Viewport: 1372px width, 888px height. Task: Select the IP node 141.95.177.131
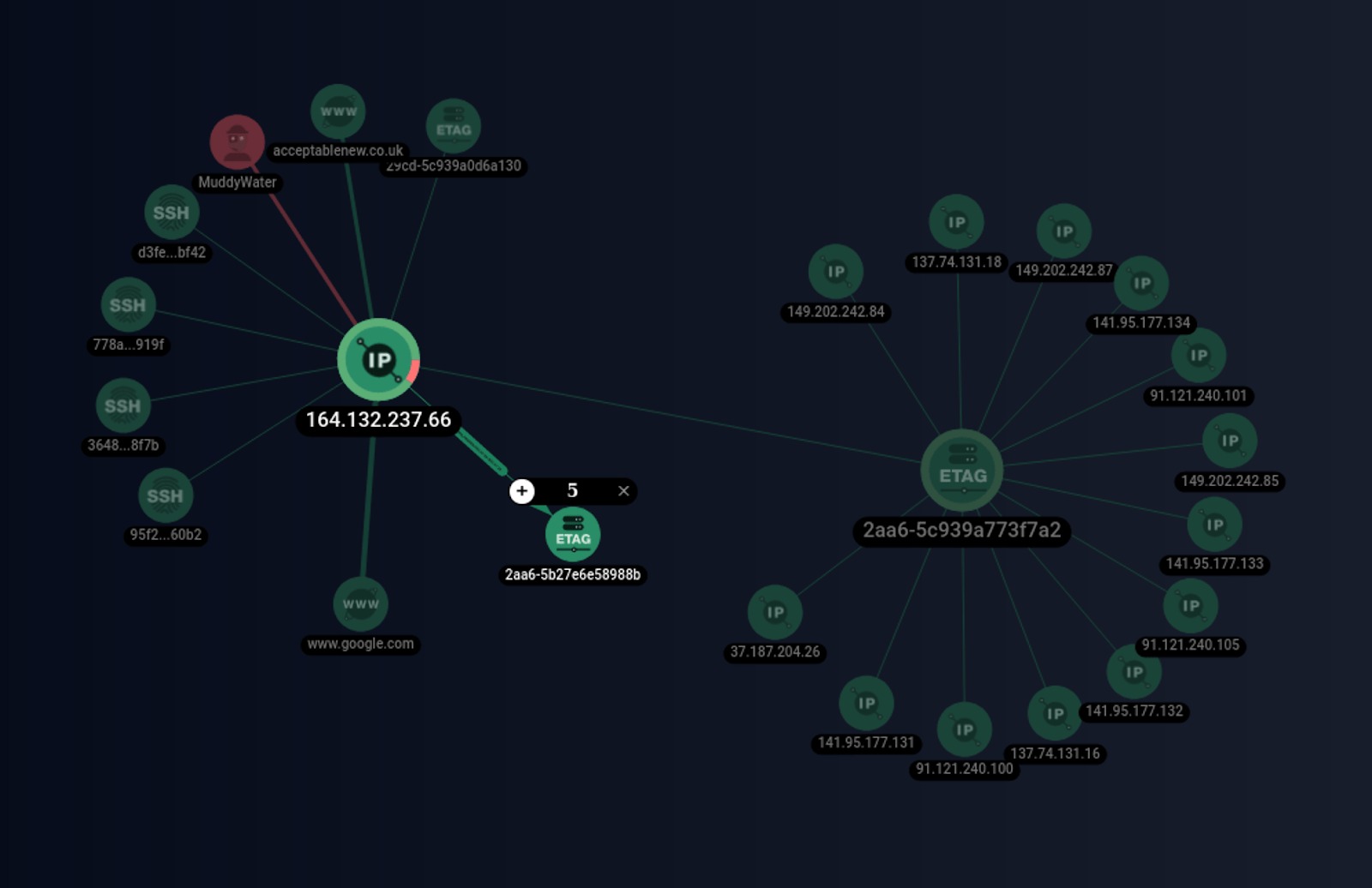(x=866, y=704)
